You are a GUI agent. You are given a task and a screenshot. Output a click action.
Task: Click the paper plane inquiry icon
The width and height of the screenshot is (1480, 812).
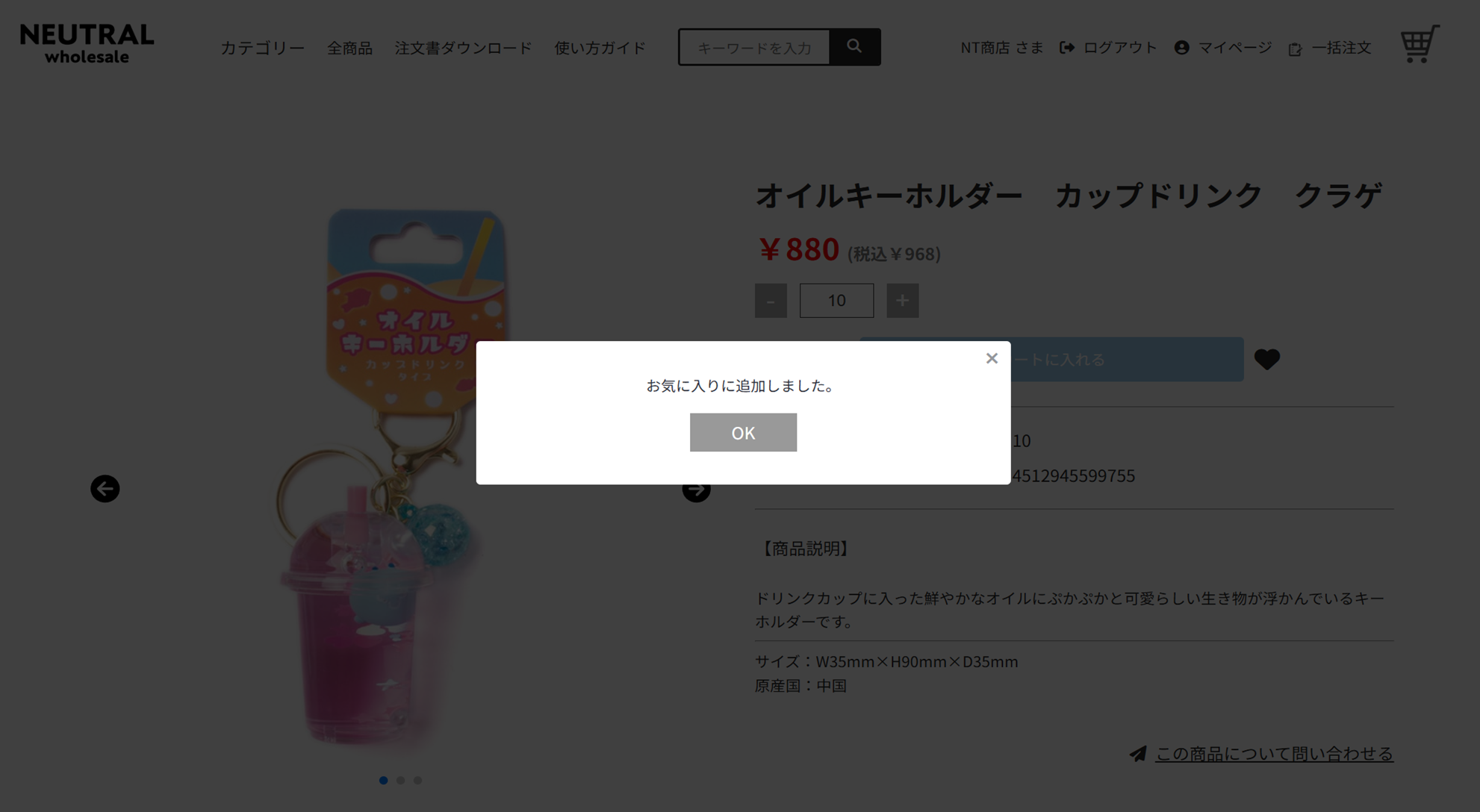[x=1138, y=754]
